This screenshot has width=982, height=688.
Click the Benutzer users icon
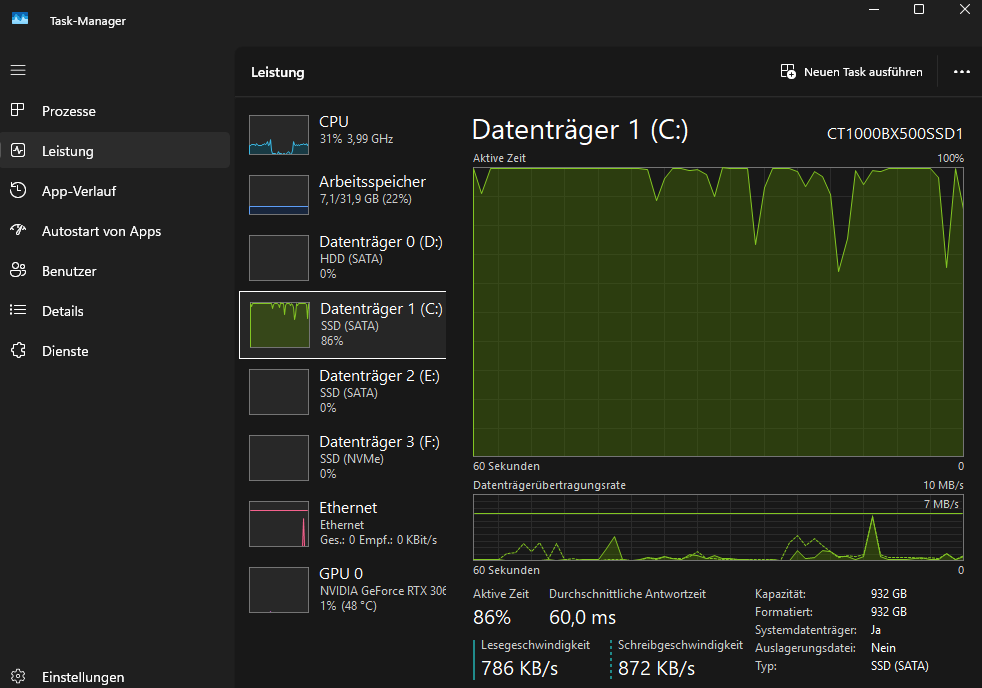coord(18,270)
